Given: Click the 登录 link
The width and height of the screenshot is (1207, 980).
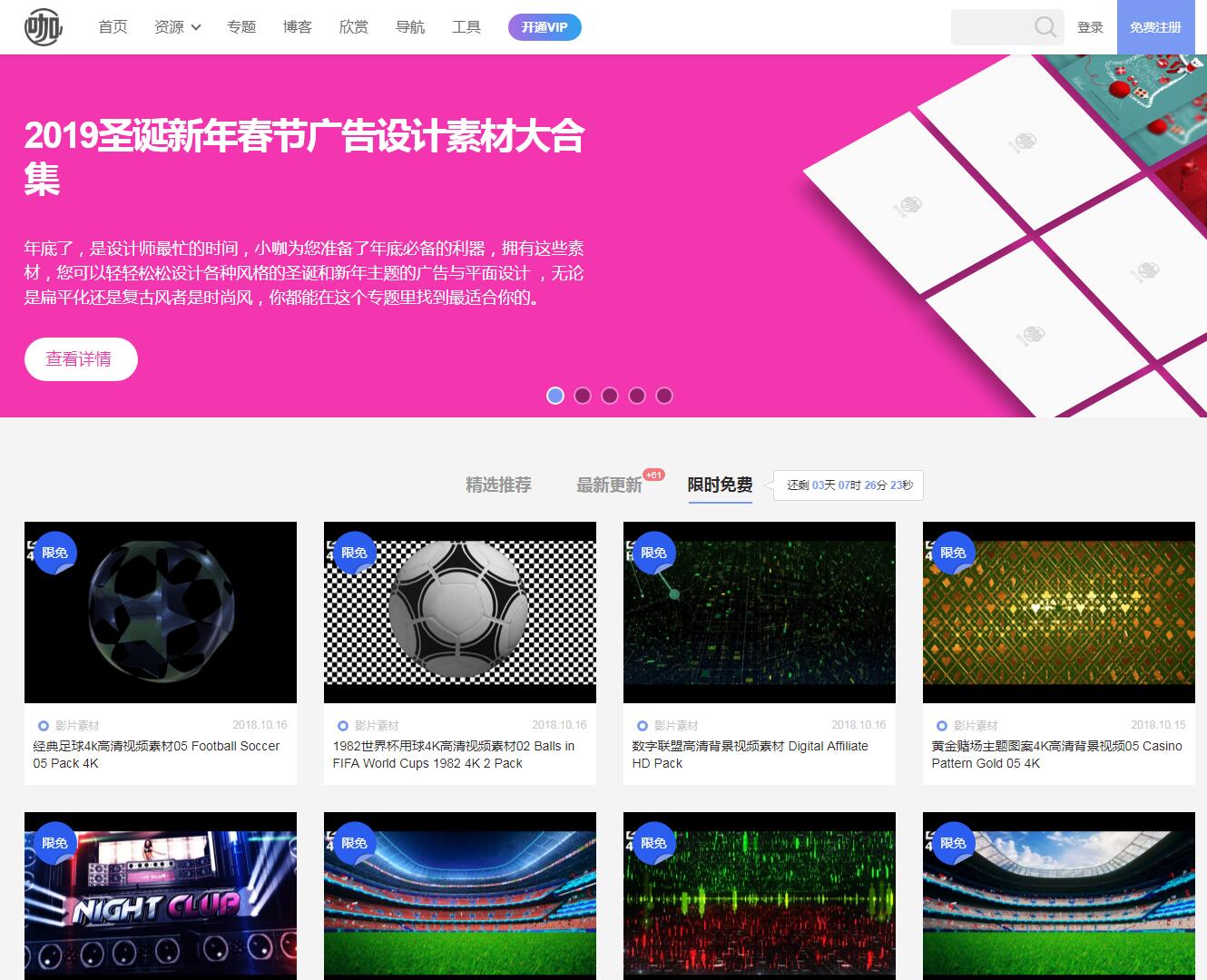Looking at the screenshot, I should point(1090,27).
